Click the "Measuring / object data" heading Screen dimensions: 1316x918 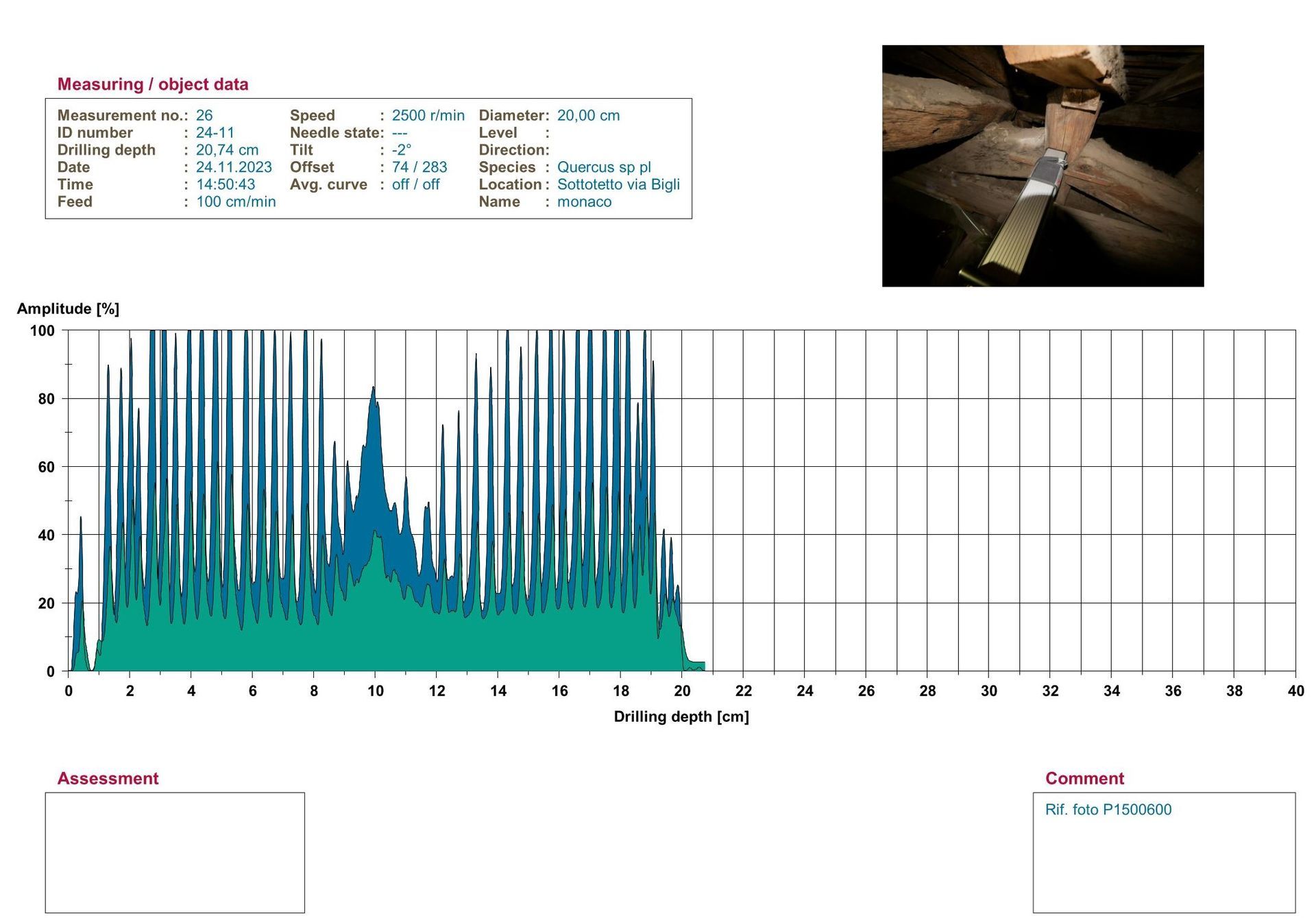point(153,84)
